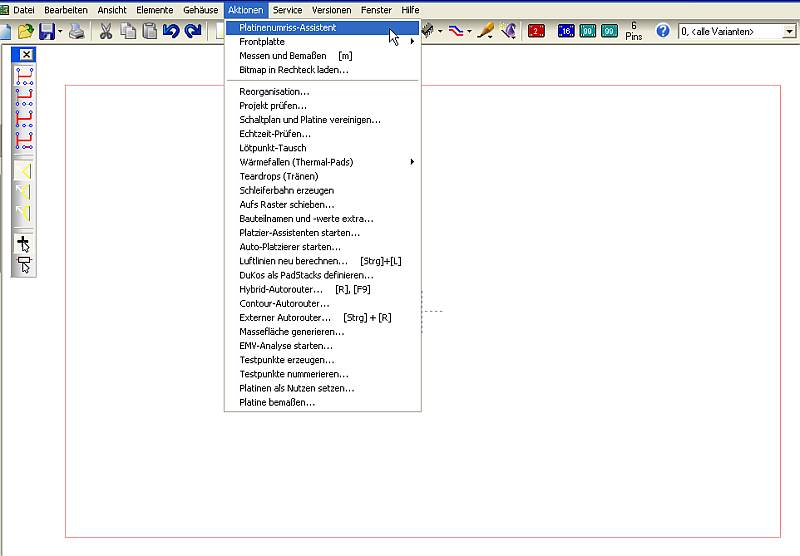Click the blue Help question mark icon

(662, 31)
